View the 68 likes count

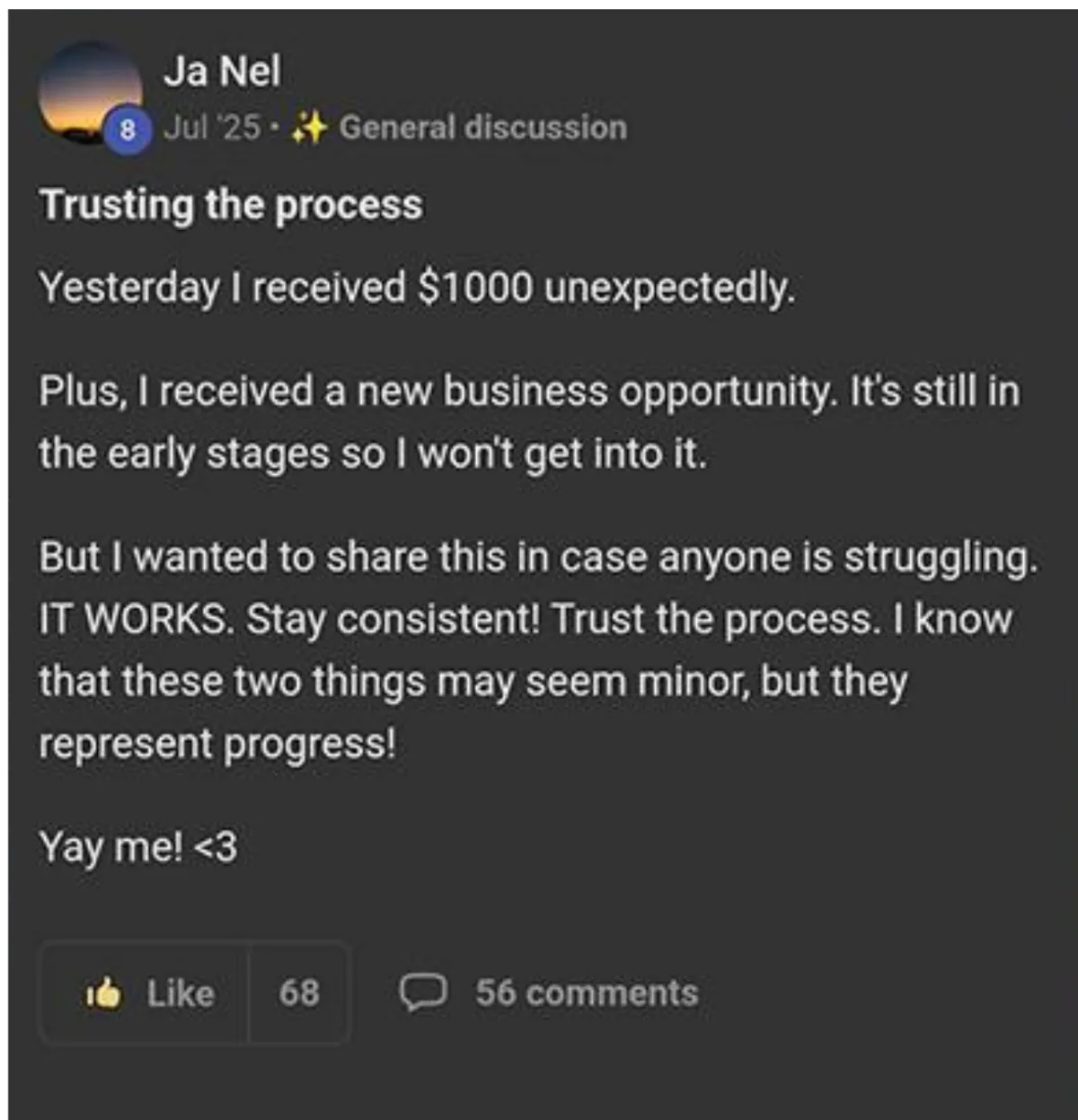[298, 992]
